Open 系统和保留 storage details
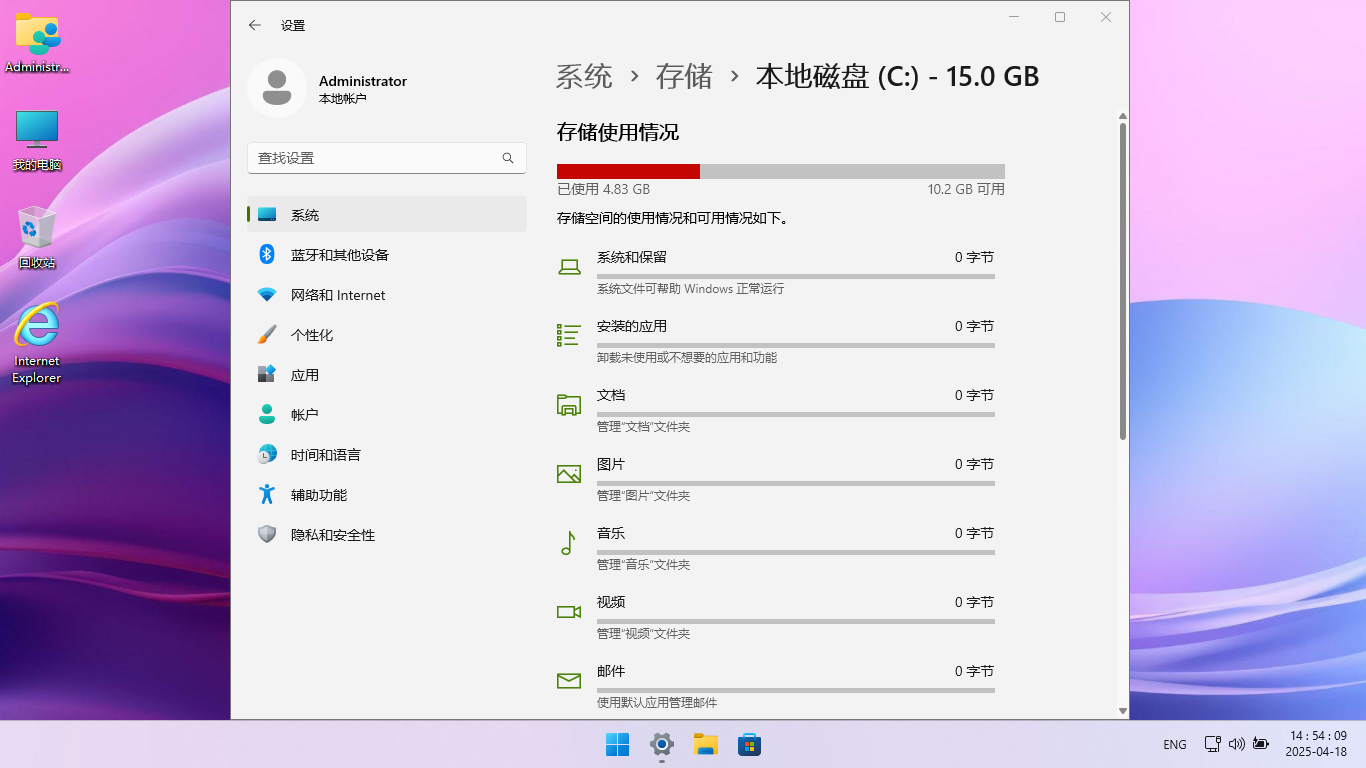The height and width of the screenshot is (768, 1366). point(776,271)
